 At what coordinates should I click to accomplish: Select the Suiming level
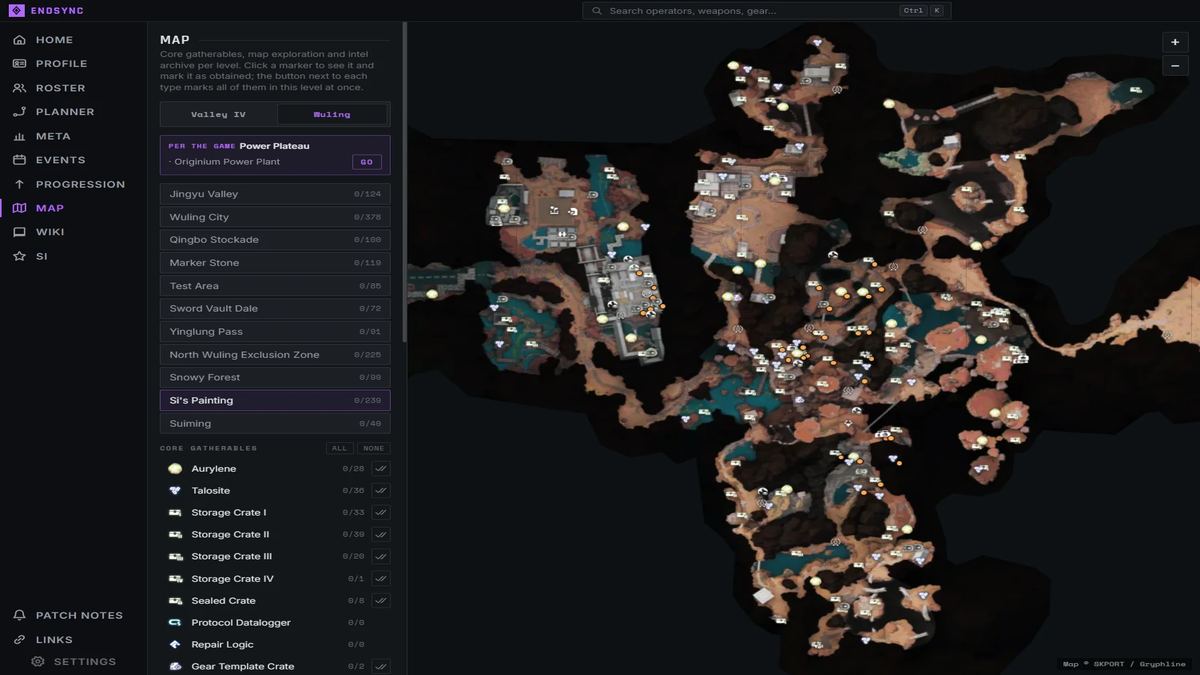point(275,424)
